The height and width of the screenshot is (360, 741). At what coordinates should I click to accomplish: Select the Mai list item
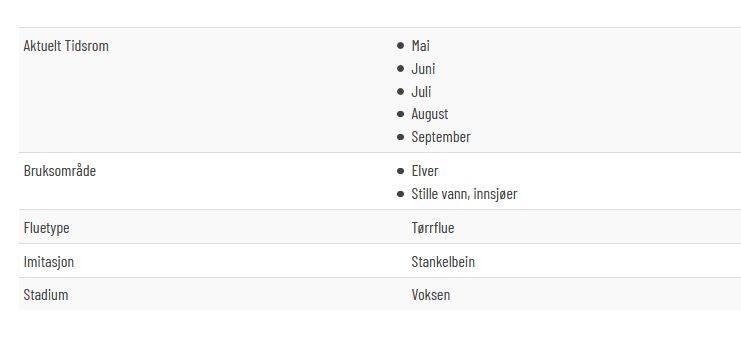click(x=420, y=46)
